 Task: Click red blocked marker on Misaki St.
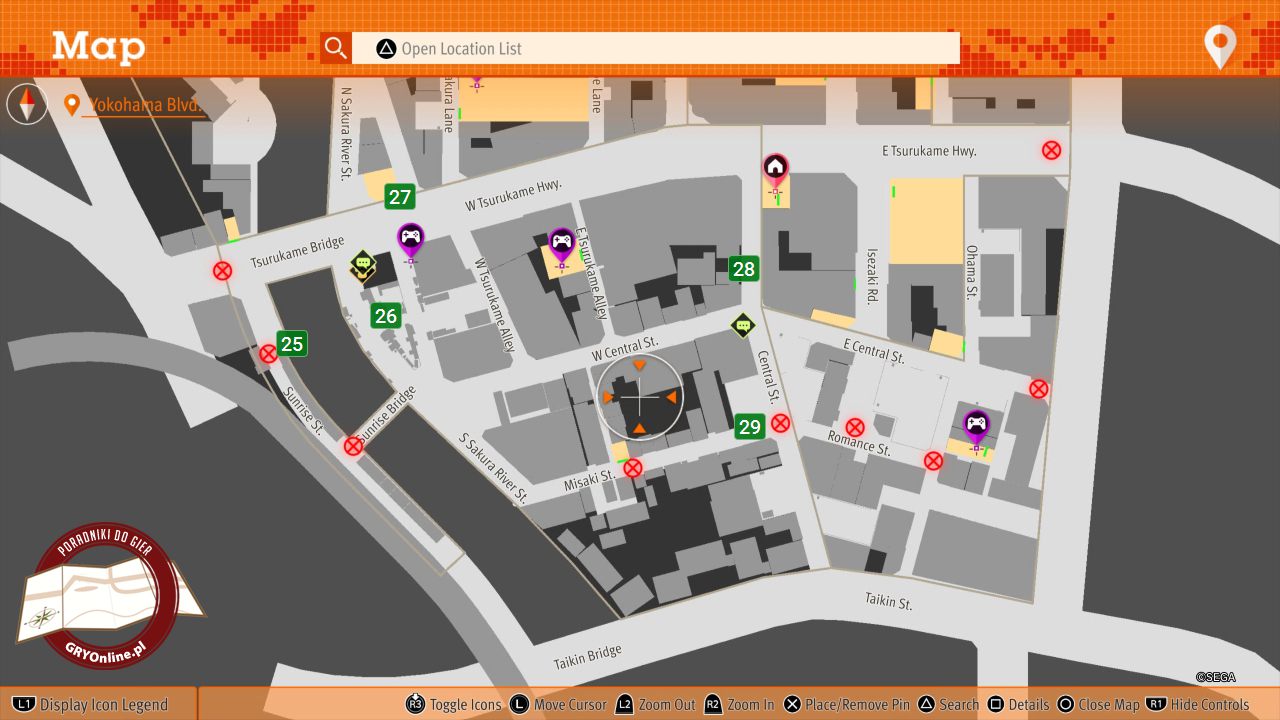(x=633, y=468)
